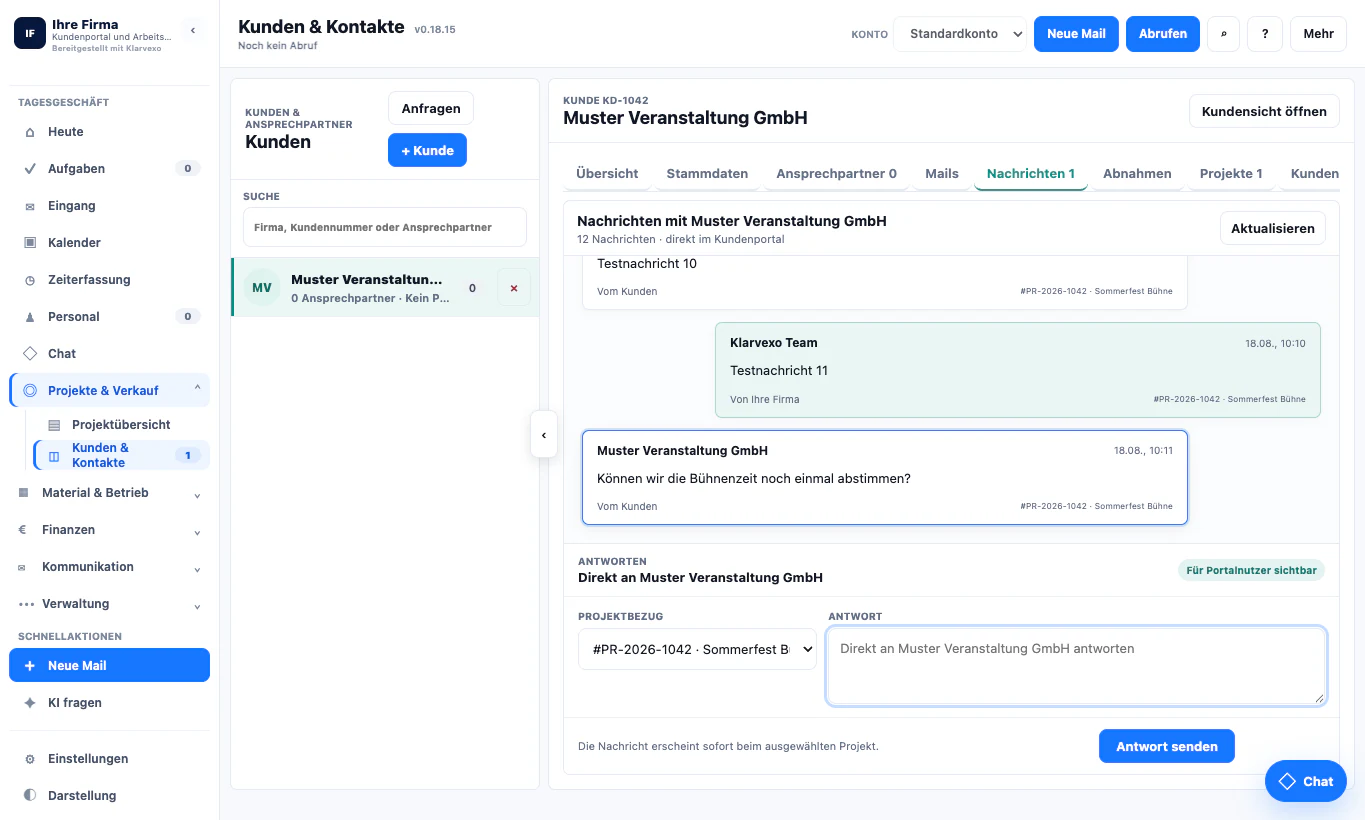
Task: Select the Nachrichten 1 tab
Action: pyautogui.click(x=1031, y=173)
